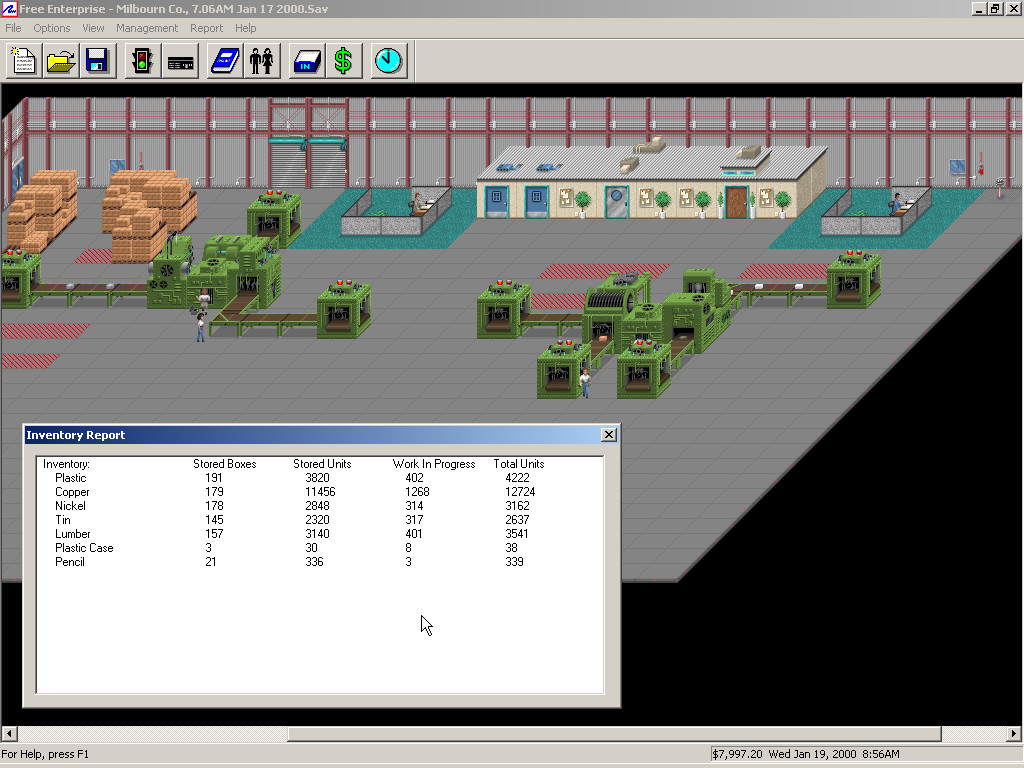Open the Help menu

pyautogui.click(x=246, y=28)
